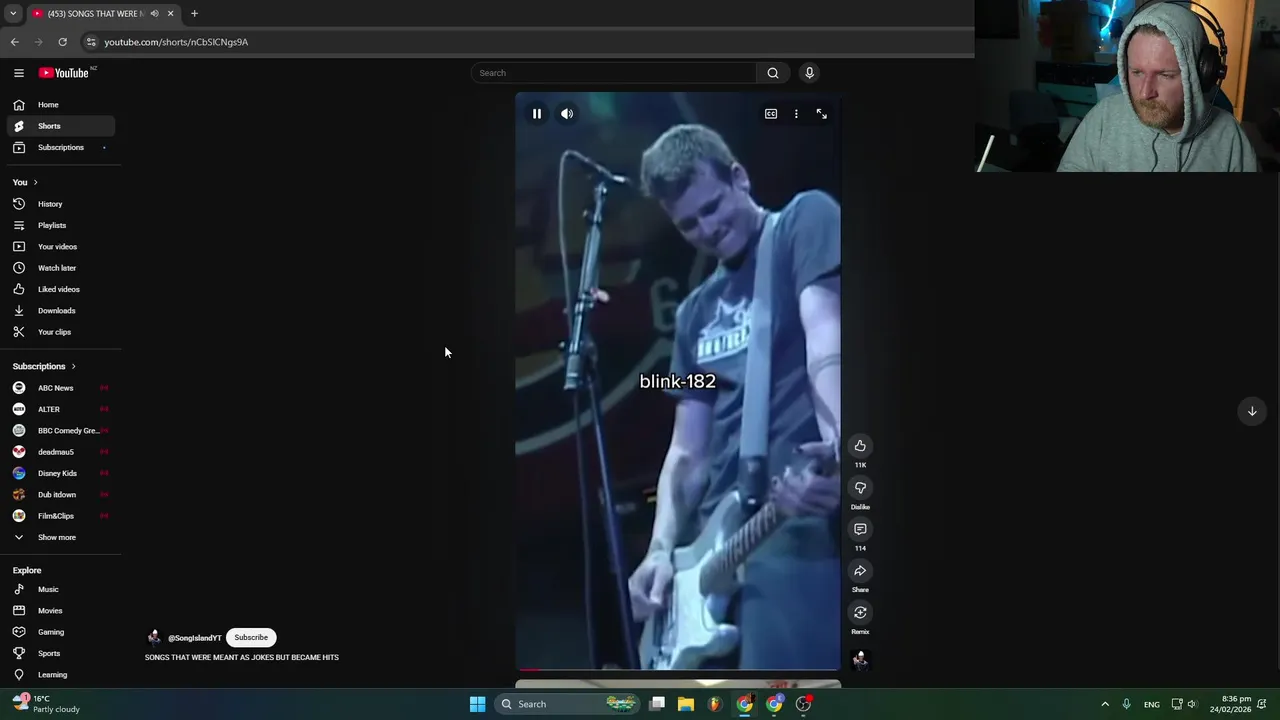Click the address bar URL
Screen dimensions: 1280x720
point(176,42)
